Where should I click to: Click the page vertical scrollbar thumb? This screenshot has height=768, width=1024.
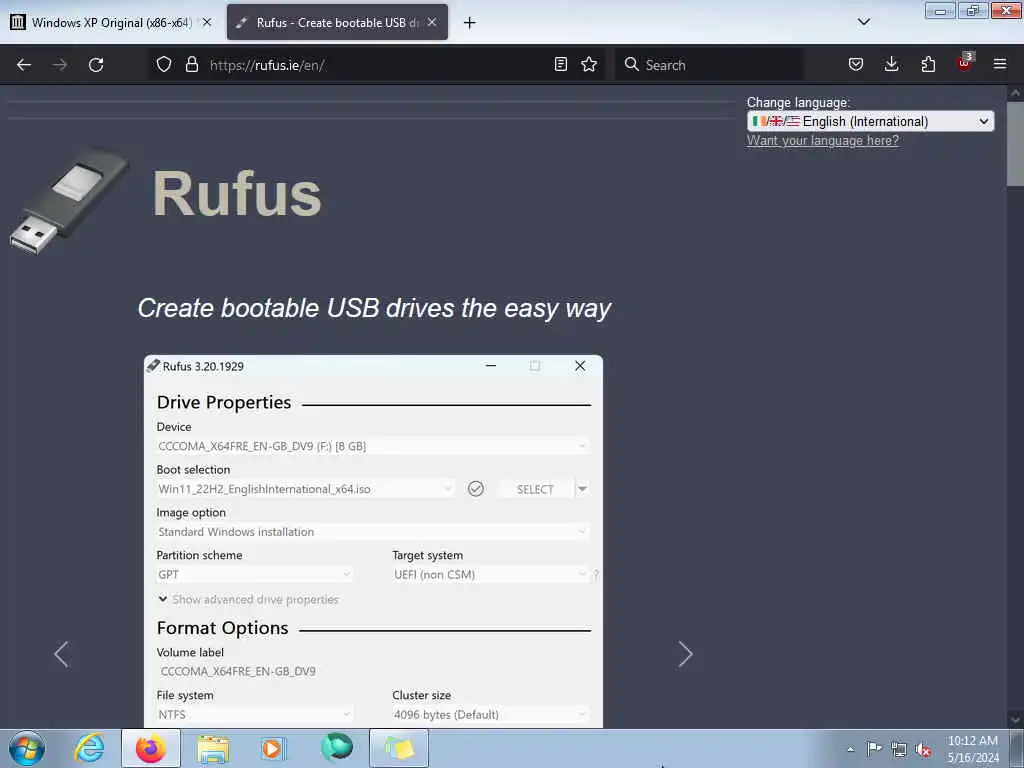(1015, 144)
